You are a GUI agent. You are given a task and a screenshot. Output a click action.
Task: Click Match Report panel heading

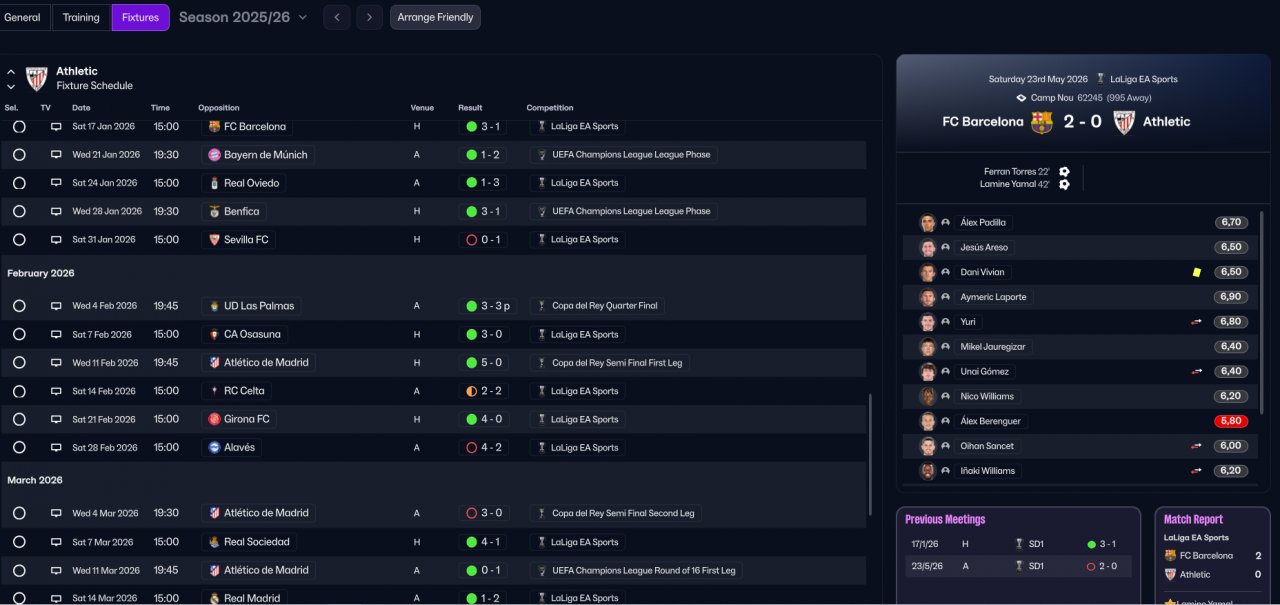pos(1193,520)
